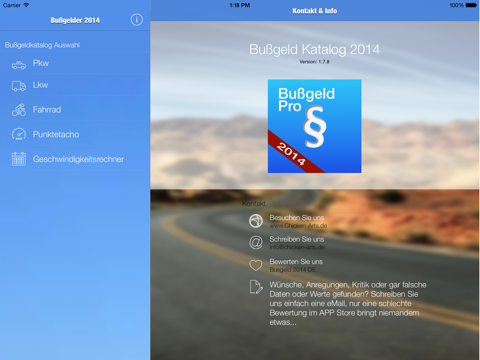
Task: Click the Bußgelder 2014 header title
Action: tap(75, 20)
